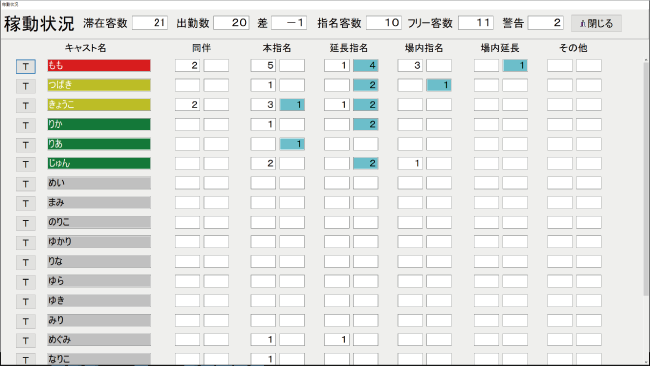Select the gray みり cast name bar
Viewport: 651px width, 366px height.
pos(99,320)
